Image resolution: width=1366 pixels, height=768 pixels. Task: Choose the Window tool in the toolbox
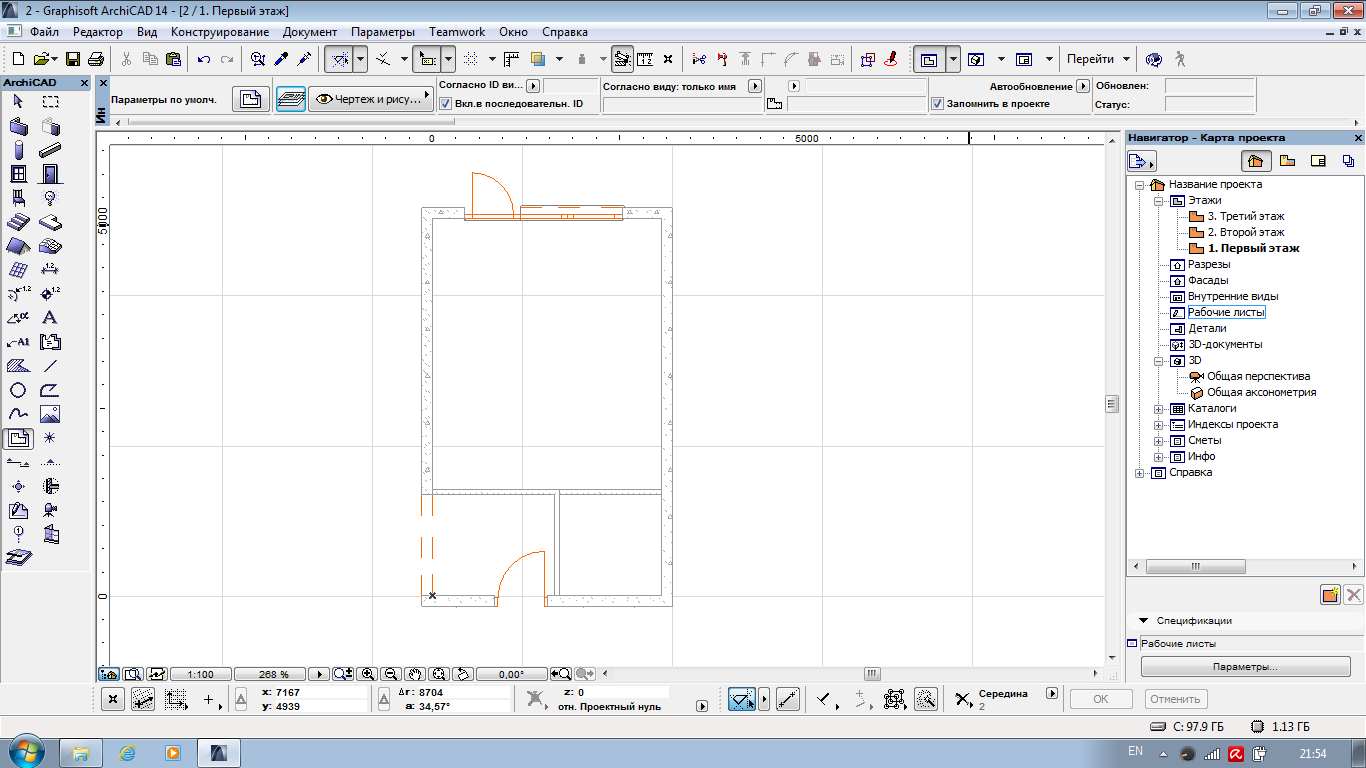point(18,174)
